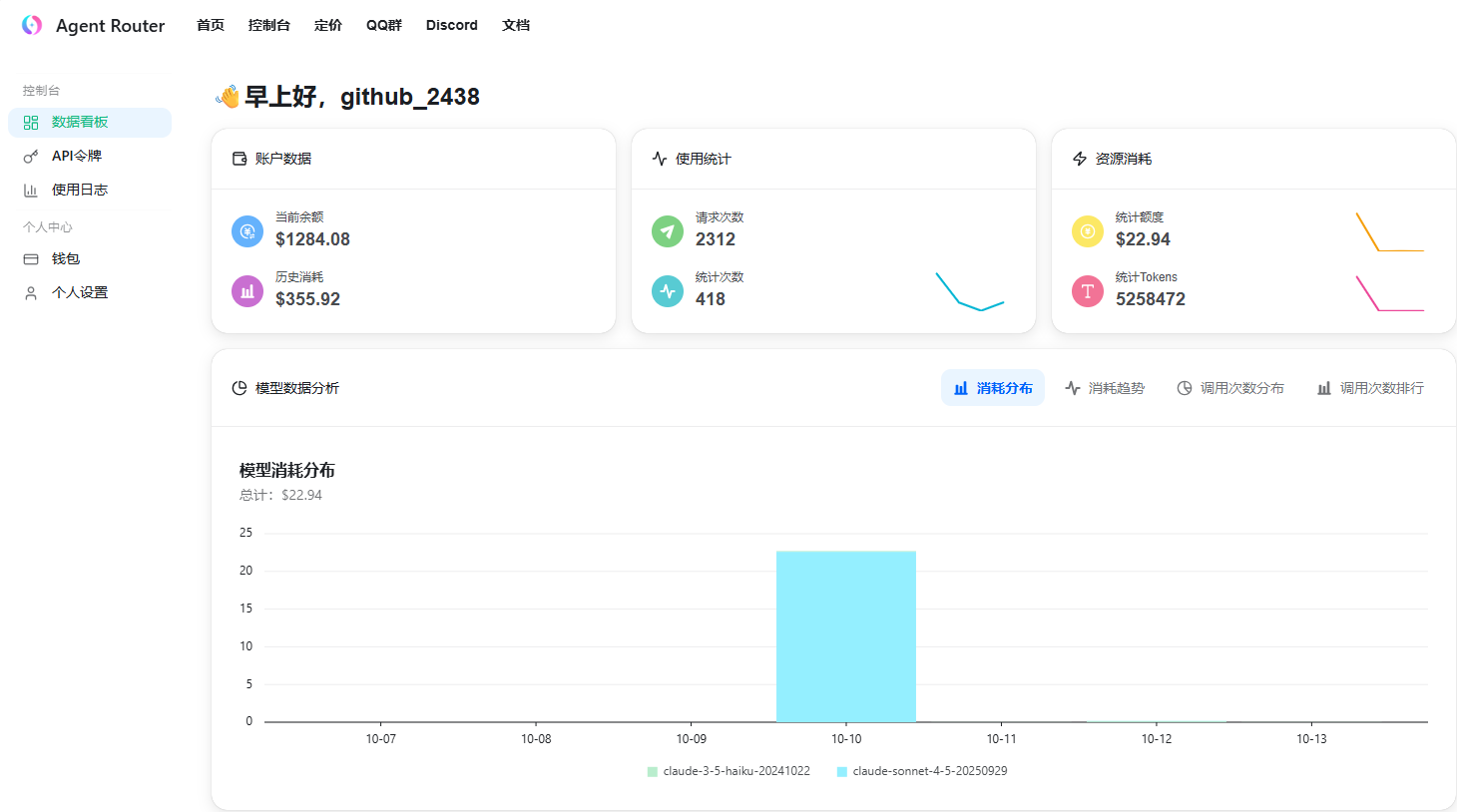Click the 10-12 axis label
Screen dimensions: 1457x812
[1157, 739]
